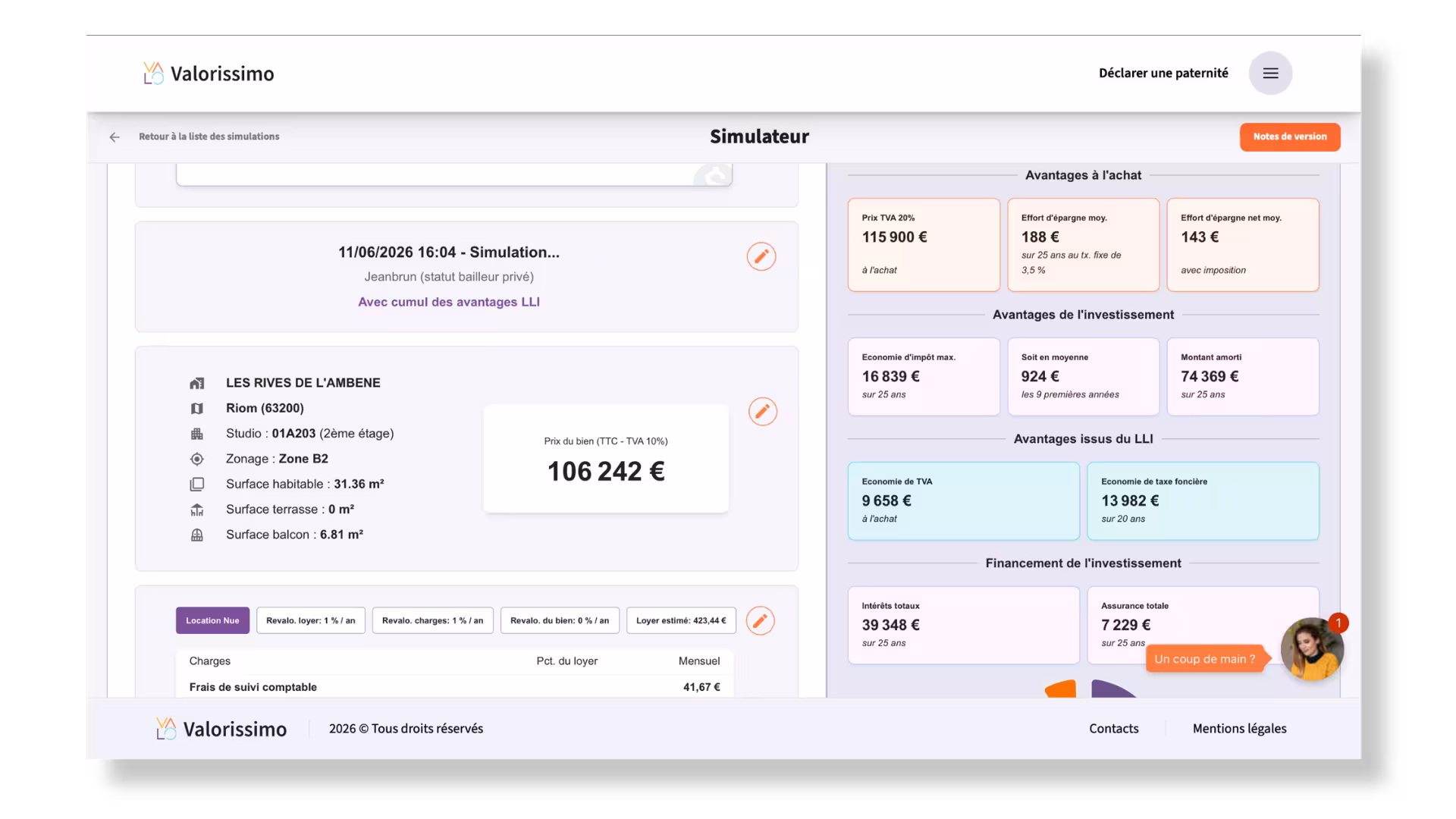The image size is (1456, 819).
Task: Click Avantages issus du LLI heading
Action: click(1083, 439)
